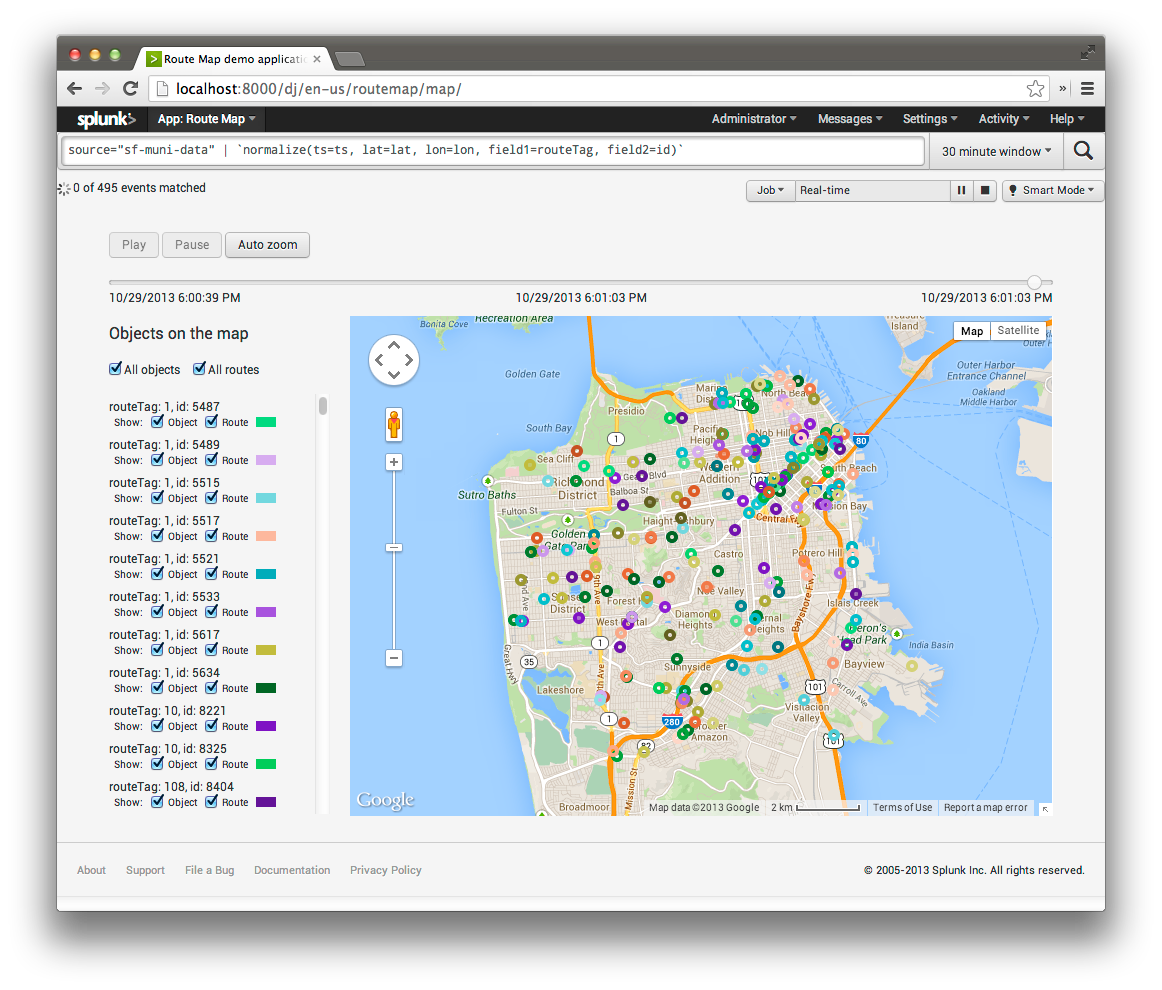
Task: Select the Street View pegman
Action: (394, 425)
